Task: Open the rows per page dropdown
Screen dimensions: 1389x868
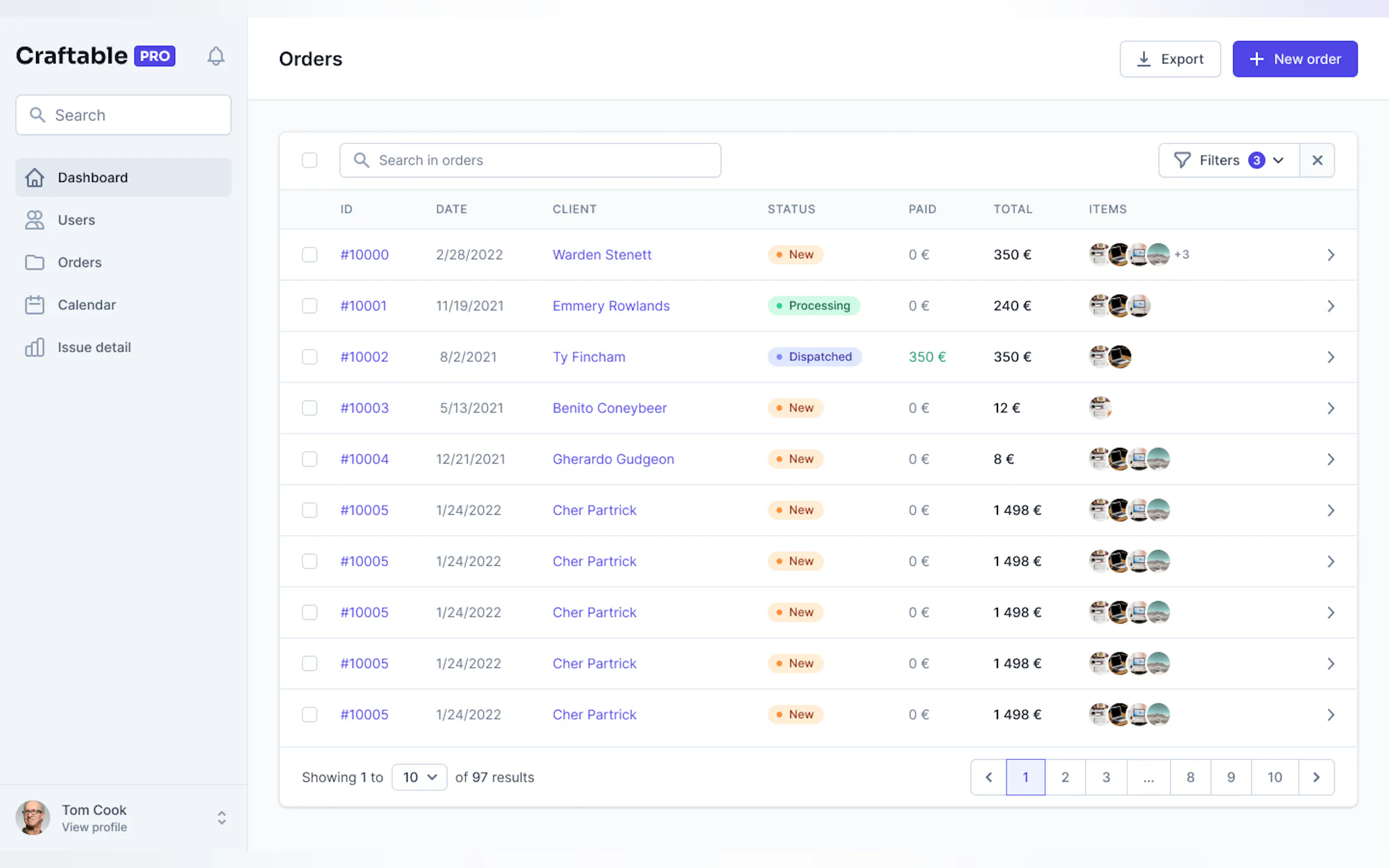Action: (419, 777)
